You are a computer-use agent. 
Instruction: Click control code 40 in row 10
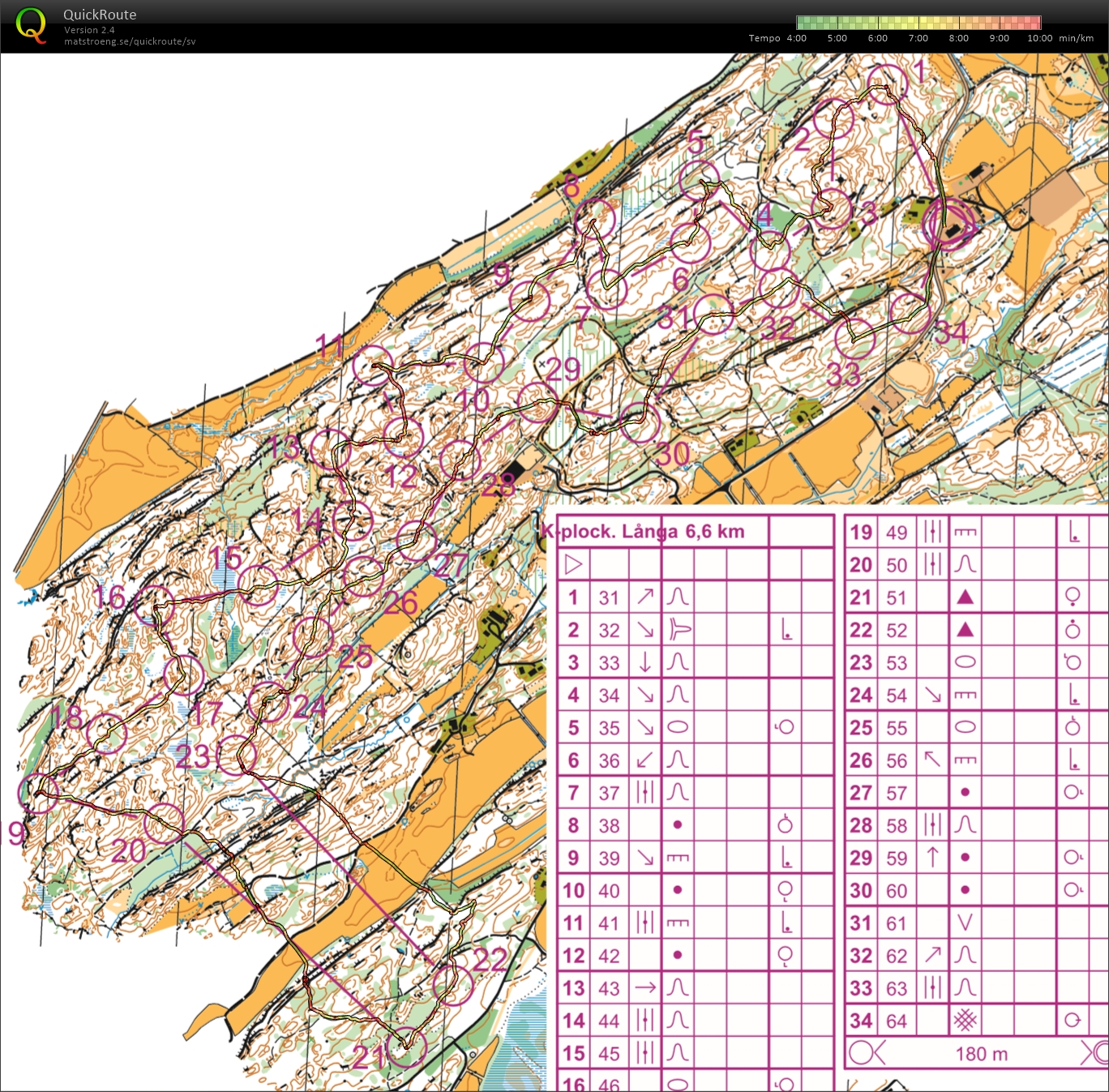coord(609,890)
